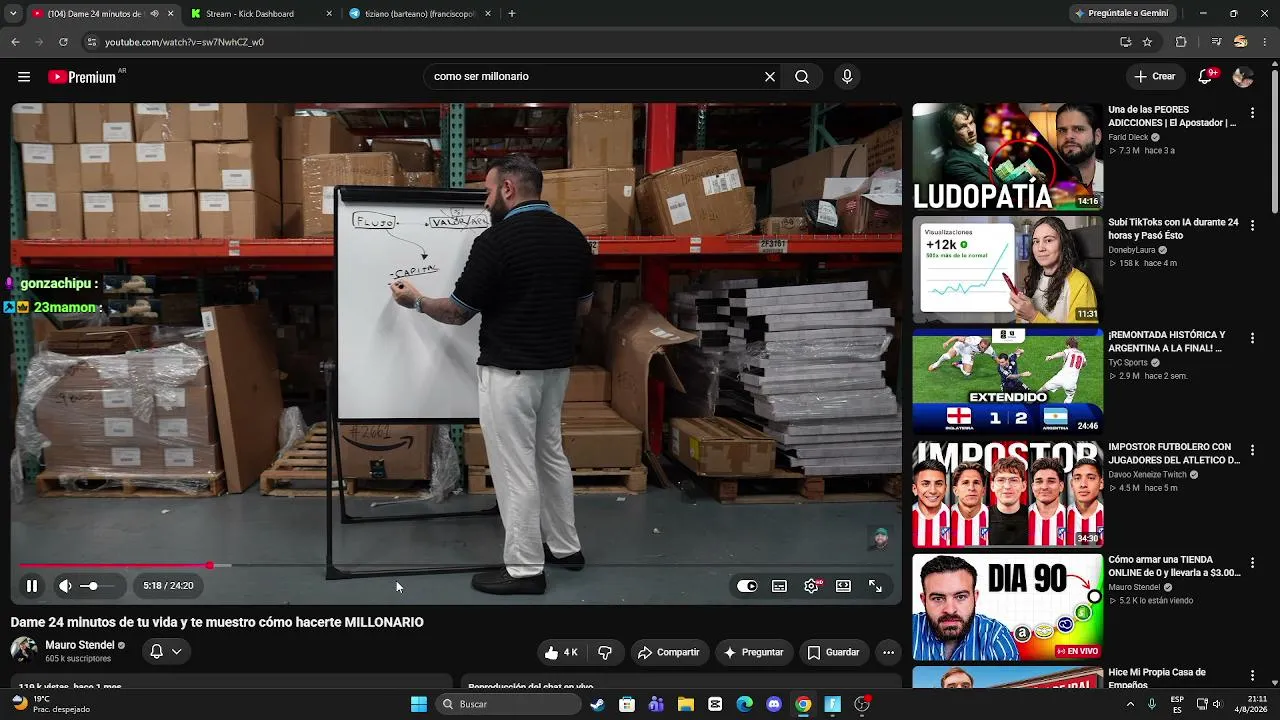1280x720 pixels.
Task: Open a new browser tab
Action: point(512,14)
